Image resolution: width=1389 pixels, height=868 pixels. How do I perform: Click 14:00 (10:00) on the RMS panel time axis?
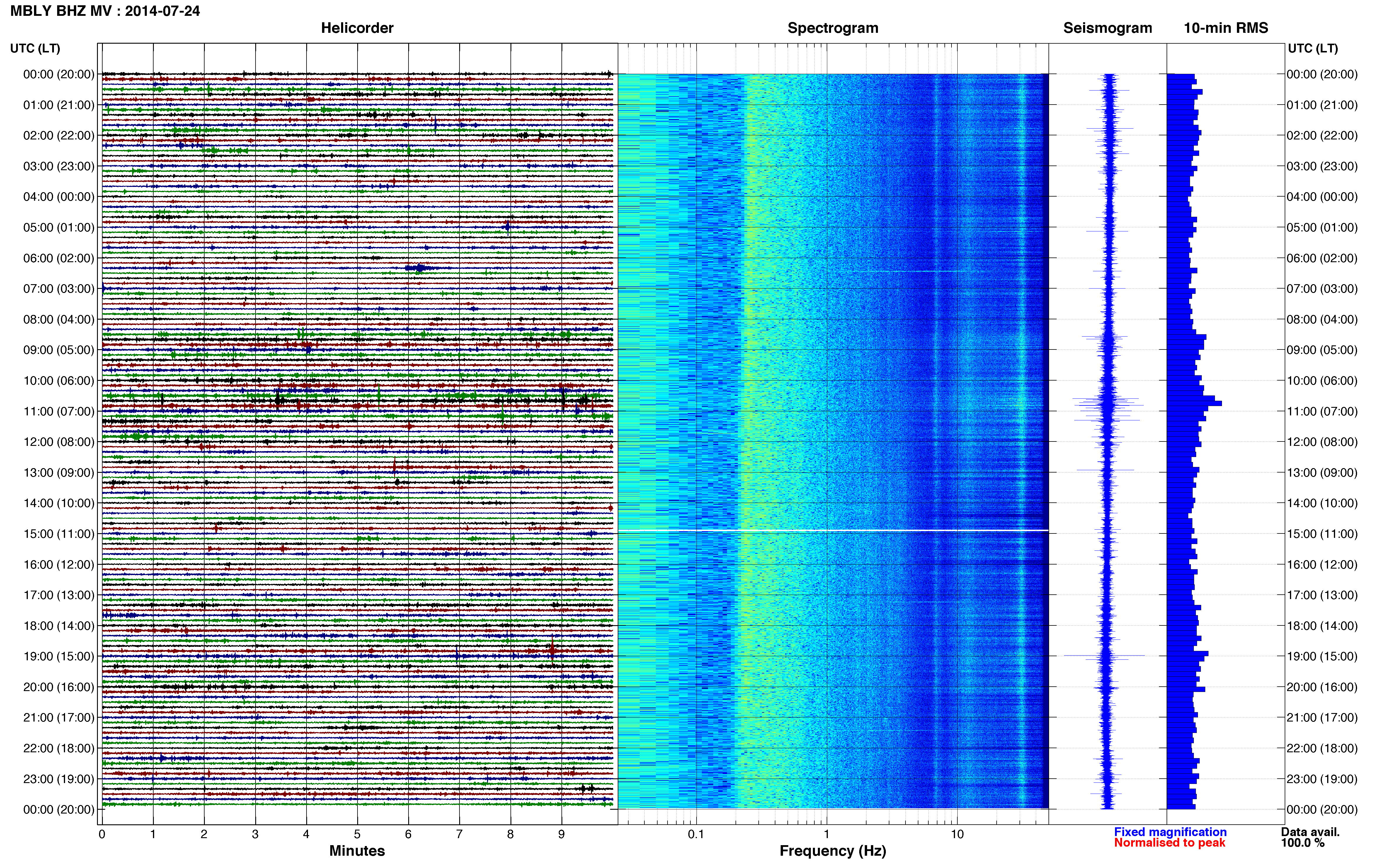(1322, 504)
